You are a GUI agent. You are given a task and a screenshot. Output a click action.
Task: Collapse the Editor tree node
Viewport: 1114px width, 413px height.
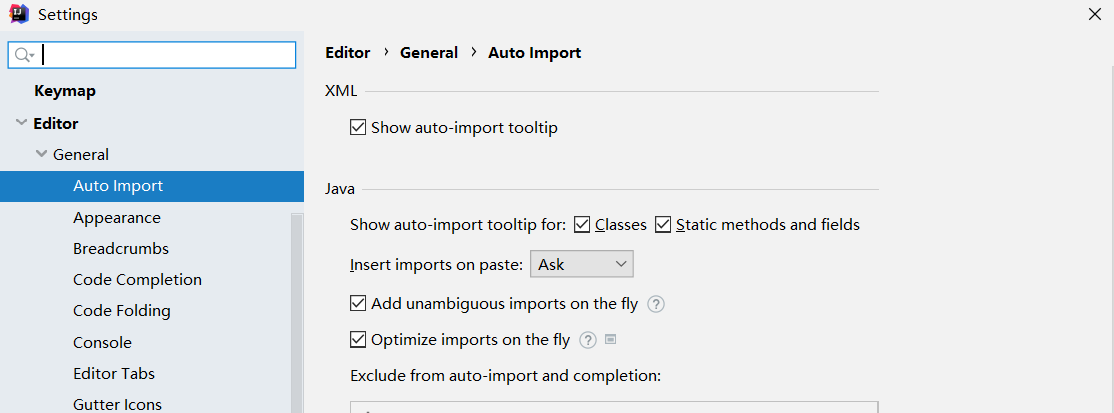click(22, 124)
